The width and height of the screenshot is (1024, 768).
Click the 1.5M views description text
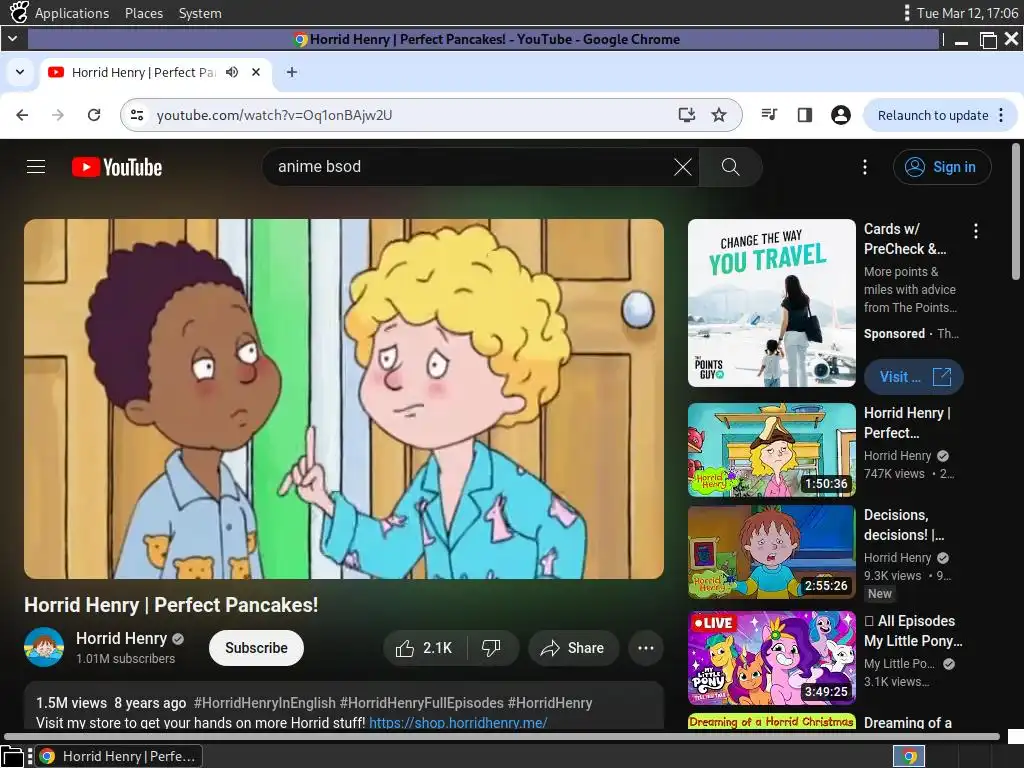click(x=71, y=703)
